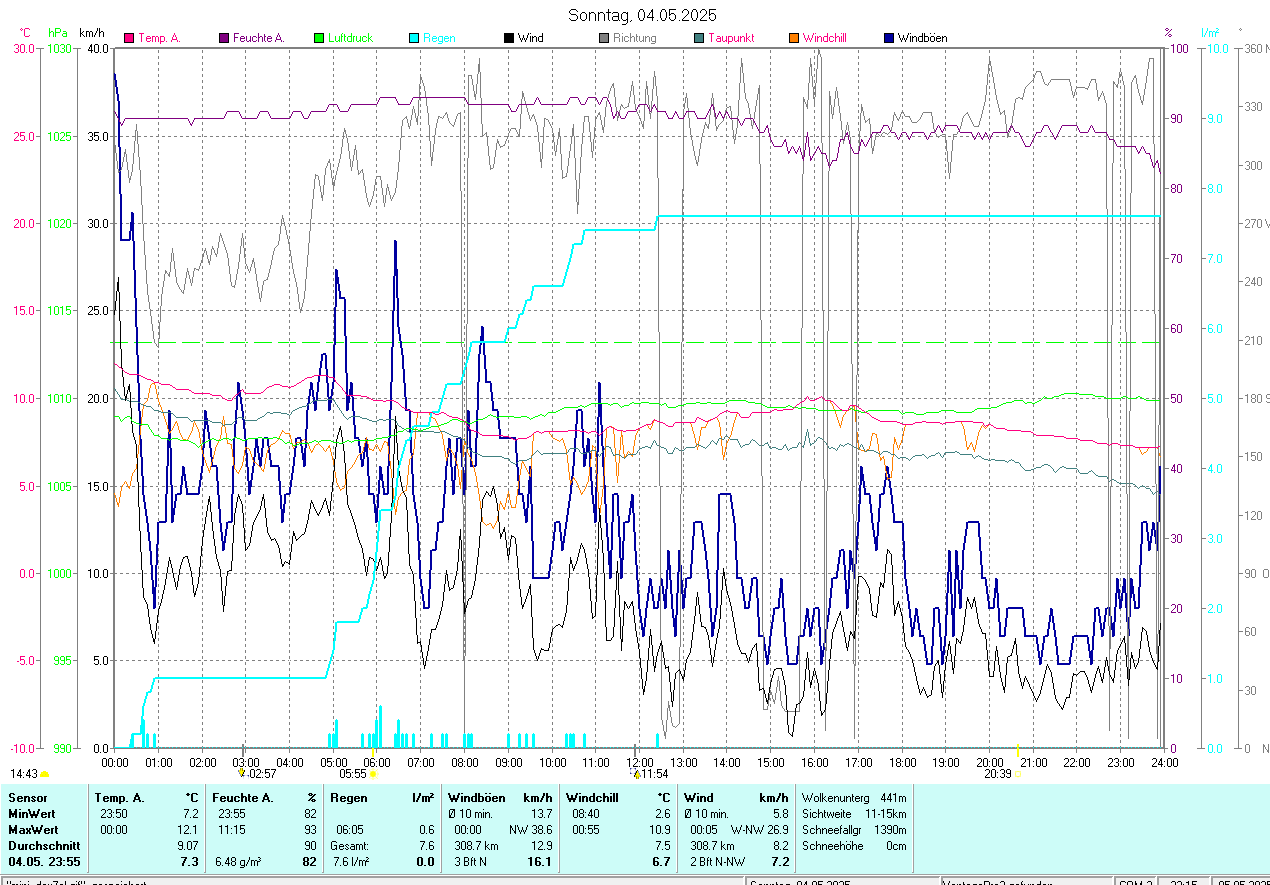The height and width of the screenshot is (885, 1270).
Task: Click the 'Schneefallgr' snow line label
Action: pyautogui.click(x=833, y=830)
